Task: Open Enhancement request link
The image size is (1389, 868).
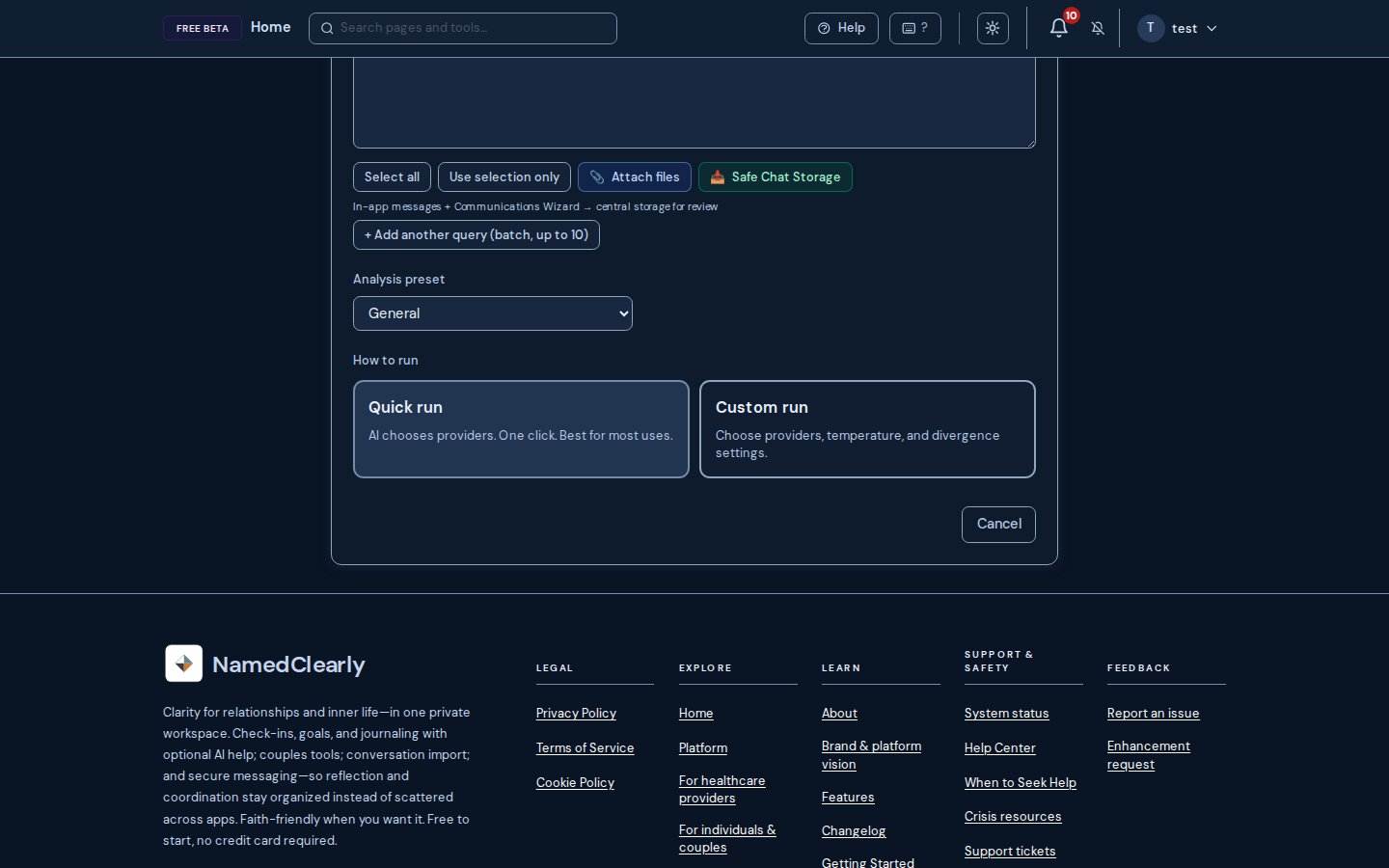Action: pos(1149,755)
